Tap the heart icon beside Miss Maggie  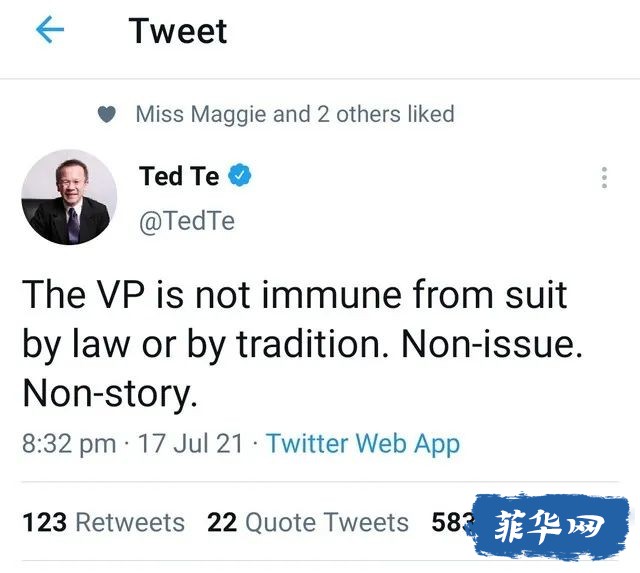click(x=107, y=114)
